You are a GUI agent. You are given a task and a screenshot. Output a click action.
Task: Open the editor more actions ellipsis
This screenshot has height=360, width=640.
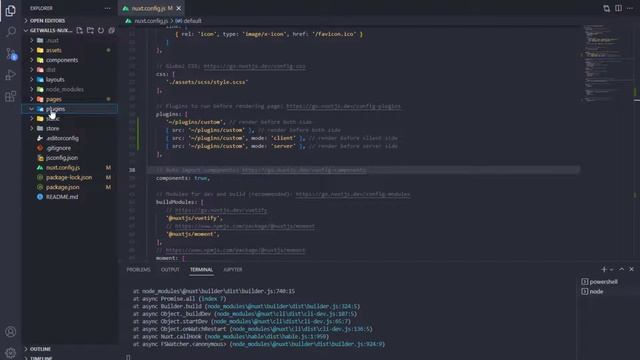630,8
